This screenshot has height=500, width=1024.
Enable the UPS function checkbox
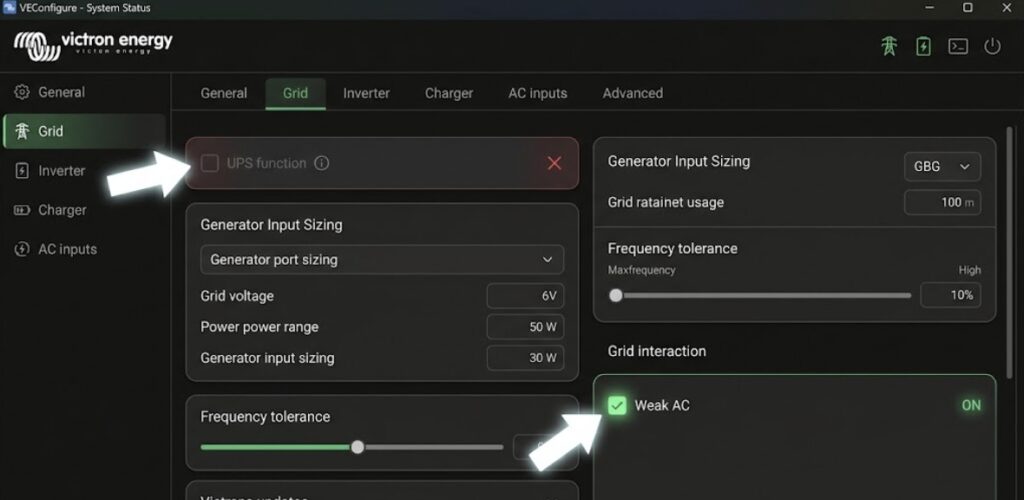[210, 163]
